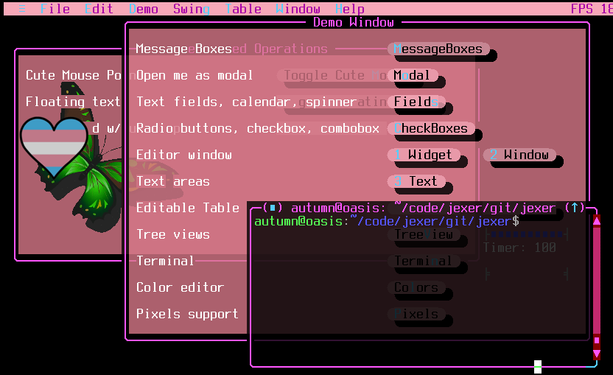
Task: Open the Edit menu
Action: (99, 9)
